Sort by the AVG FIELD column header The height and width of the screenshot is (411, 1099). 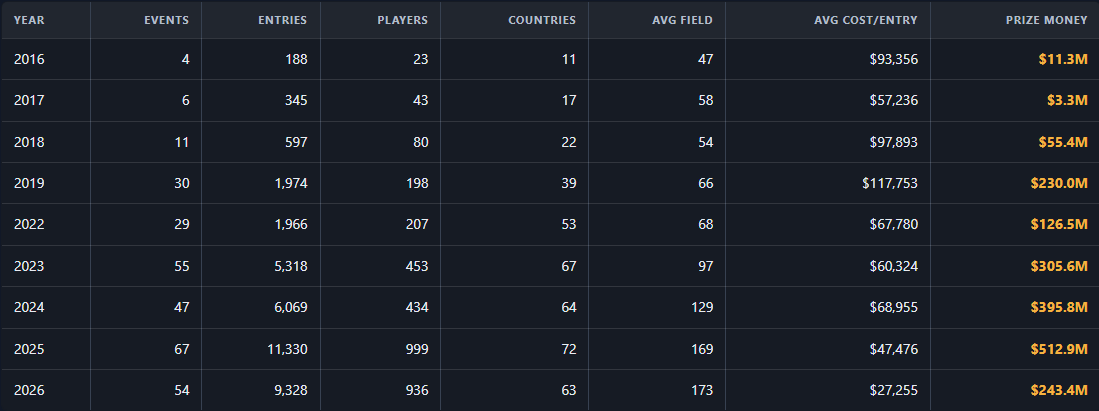pyautogui.click(x=682, y=20)
